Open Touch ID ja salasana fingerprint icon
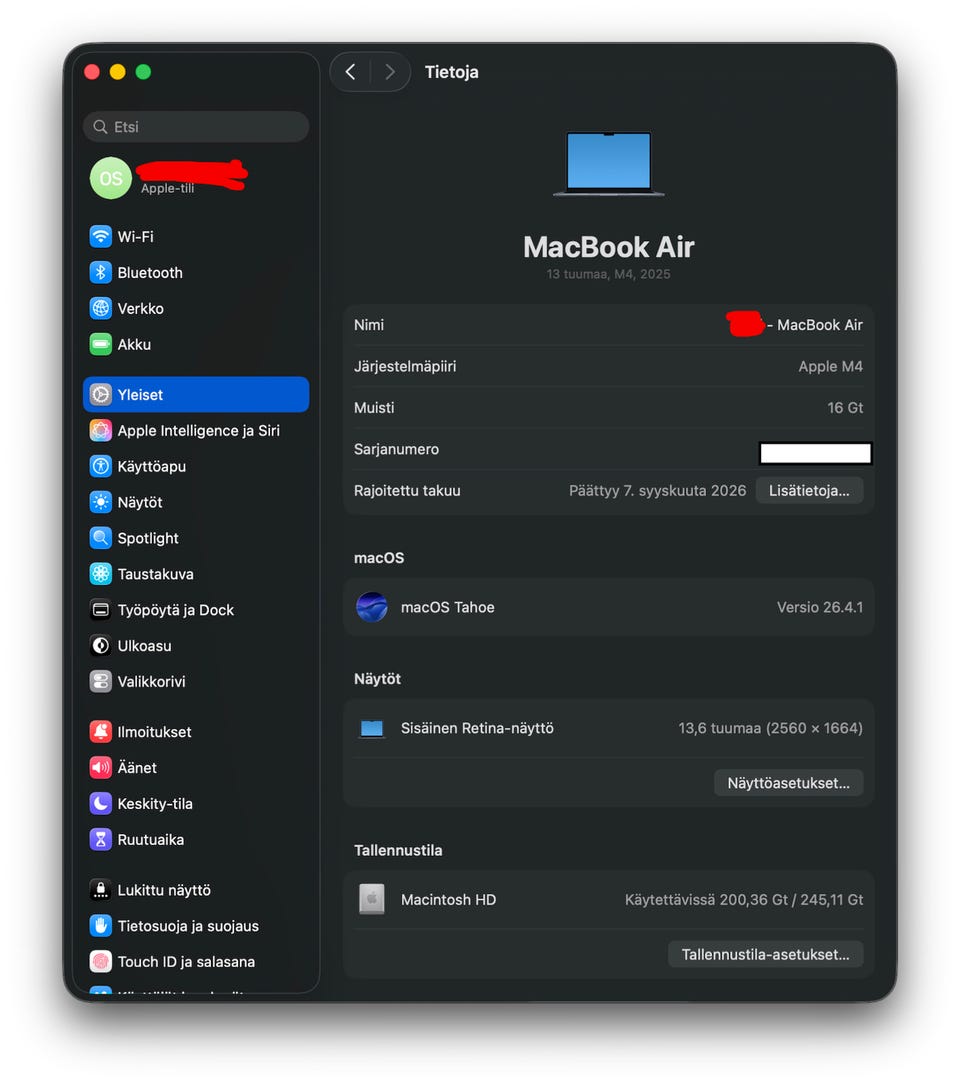Image resolution: width=960 pixels, height=1086 pixels. click(100, 962)
